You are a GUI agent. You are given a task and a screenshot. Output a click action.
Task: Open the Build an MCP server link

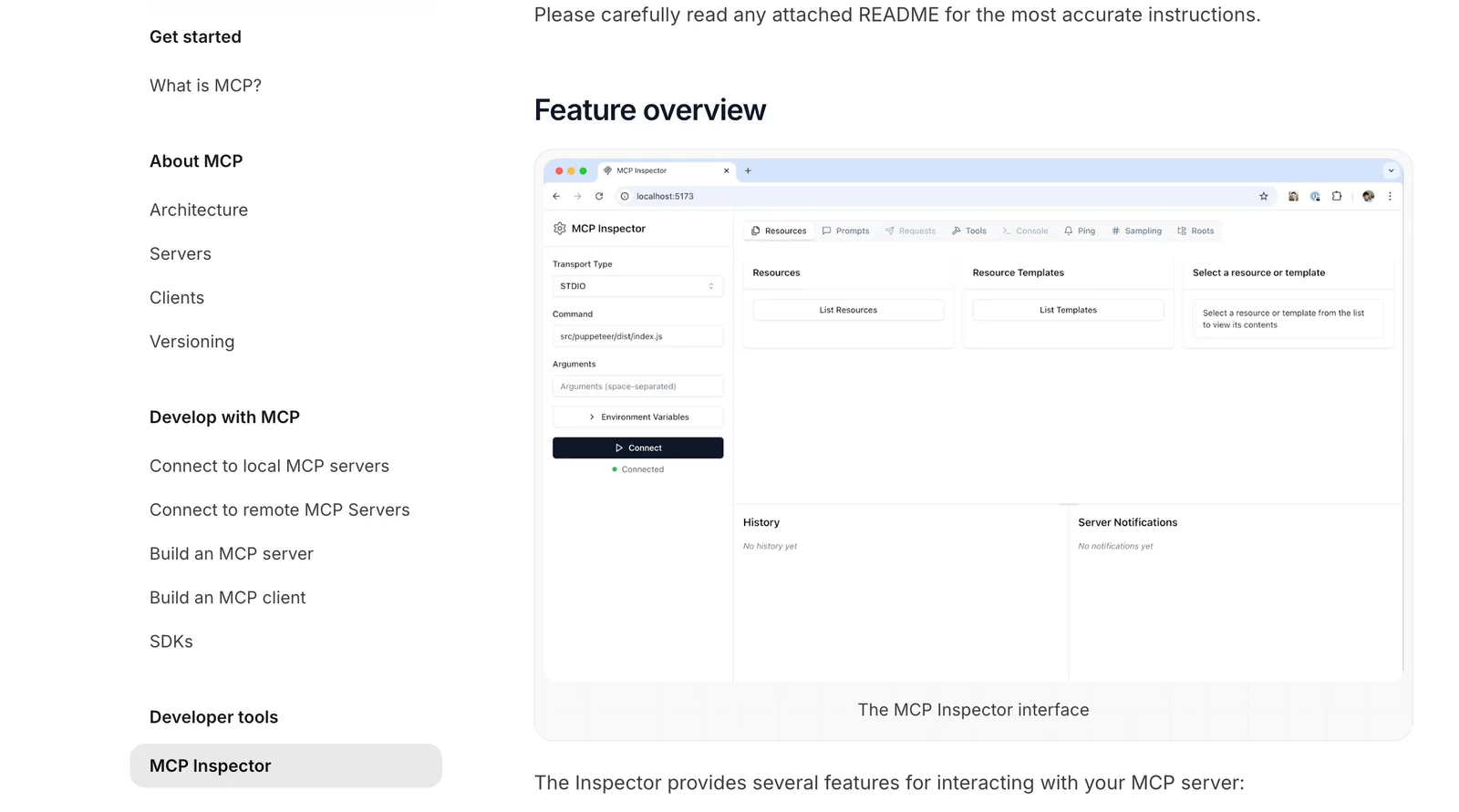[x=232, y=554]
